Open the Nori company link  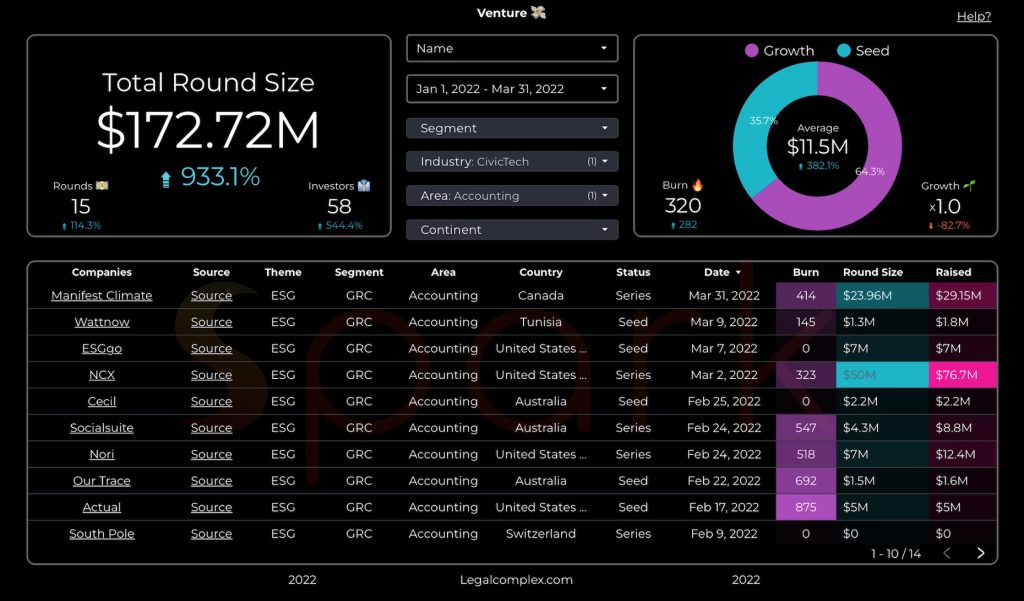102,454
